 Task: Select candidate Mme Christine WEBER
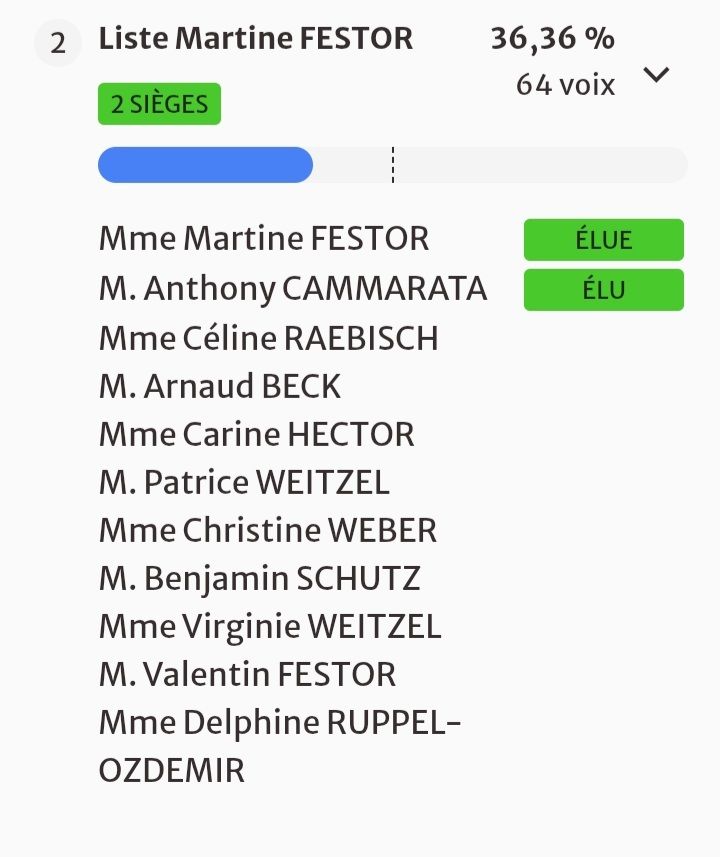tap(267, 530)
